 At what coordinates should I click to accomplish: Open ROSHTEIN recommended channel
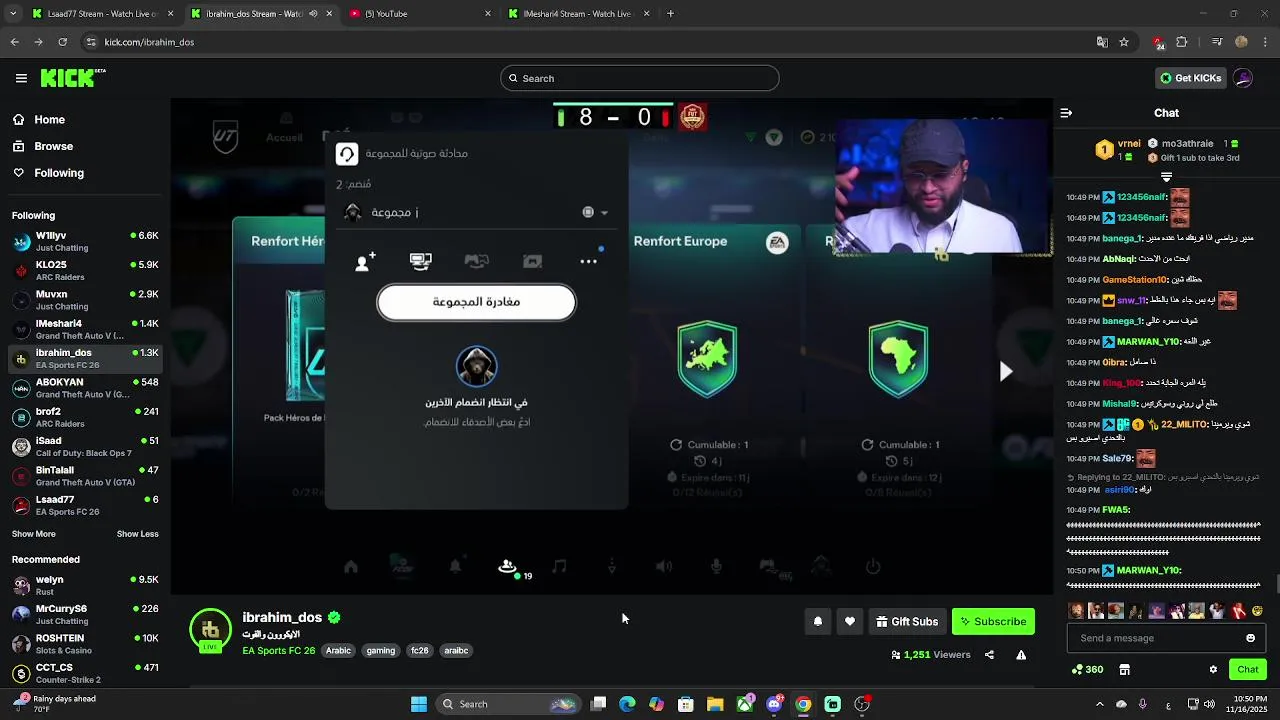pyautogui.click(x=85, y=644)
